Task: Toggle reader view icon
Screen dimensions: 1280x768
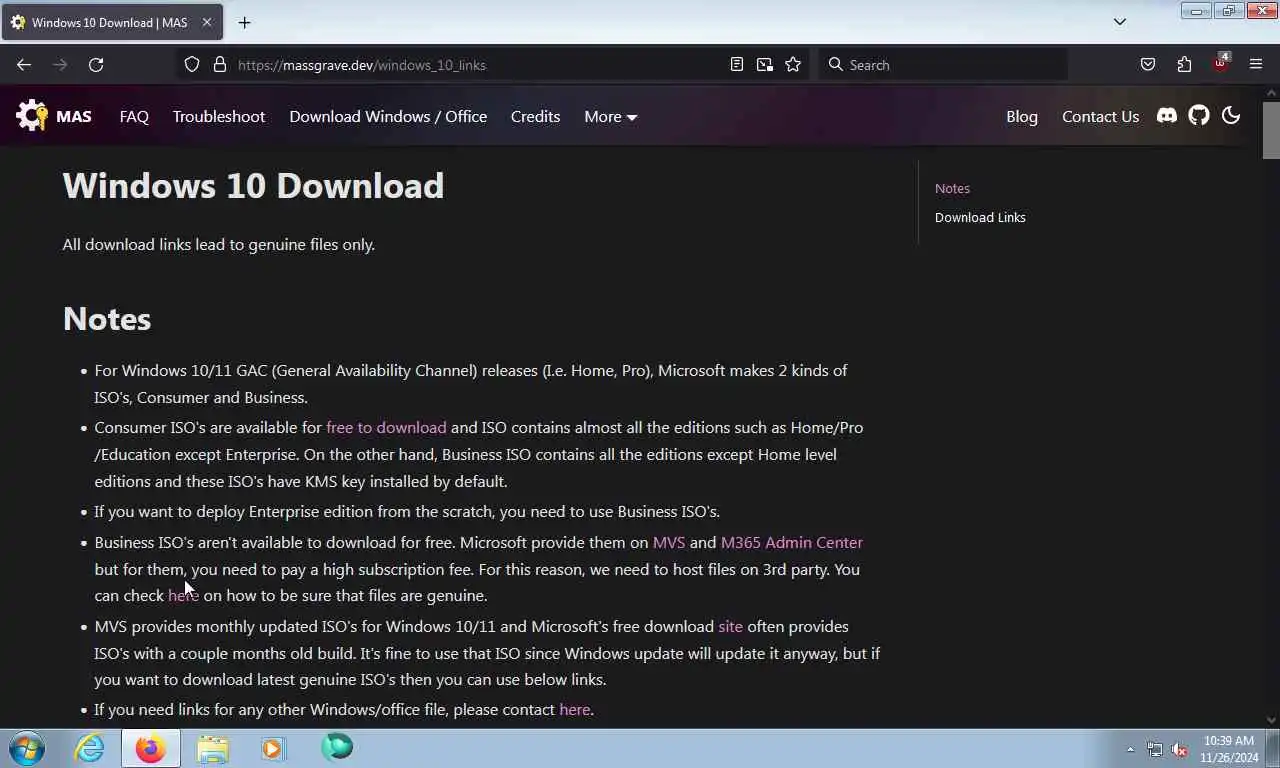Action: pos(737,65)
